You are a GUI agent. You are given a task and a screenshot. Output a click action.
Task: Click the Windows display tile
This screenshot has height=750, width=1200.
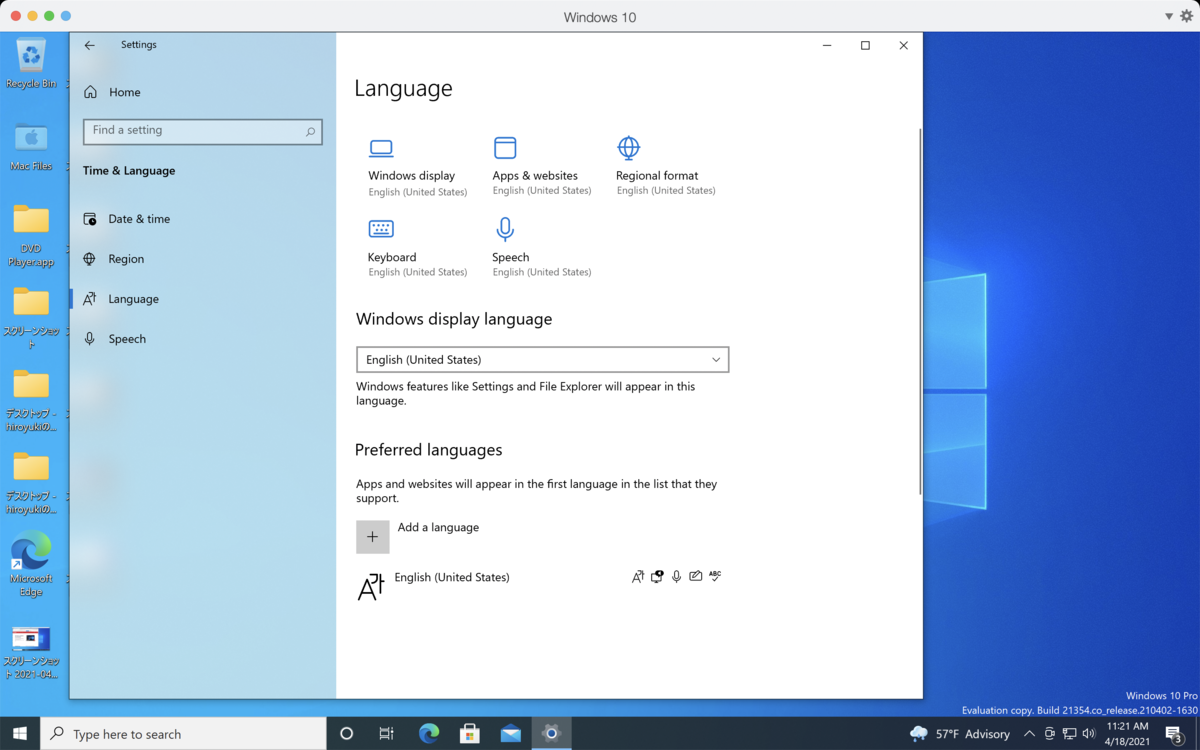click(x=417, y=167)
